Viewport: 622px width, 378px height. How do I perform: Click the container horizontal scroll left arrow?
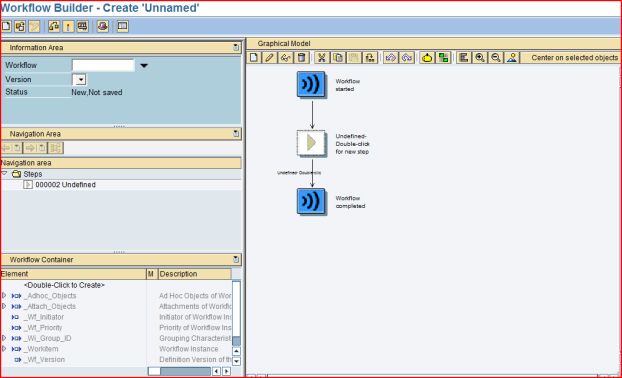pos(216,371)
